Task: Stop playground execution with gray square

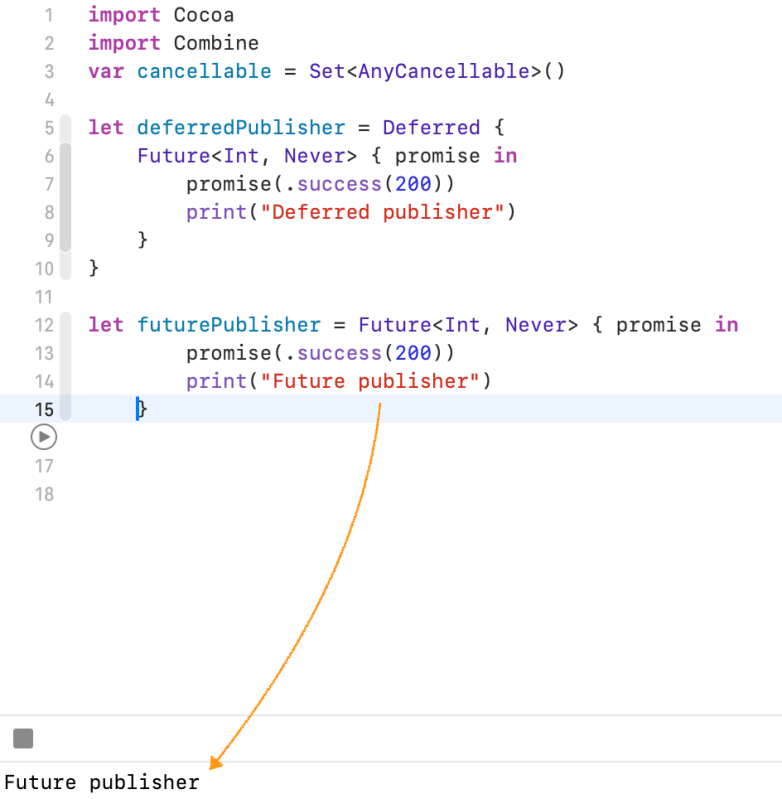Action: (x=23, y=738)
